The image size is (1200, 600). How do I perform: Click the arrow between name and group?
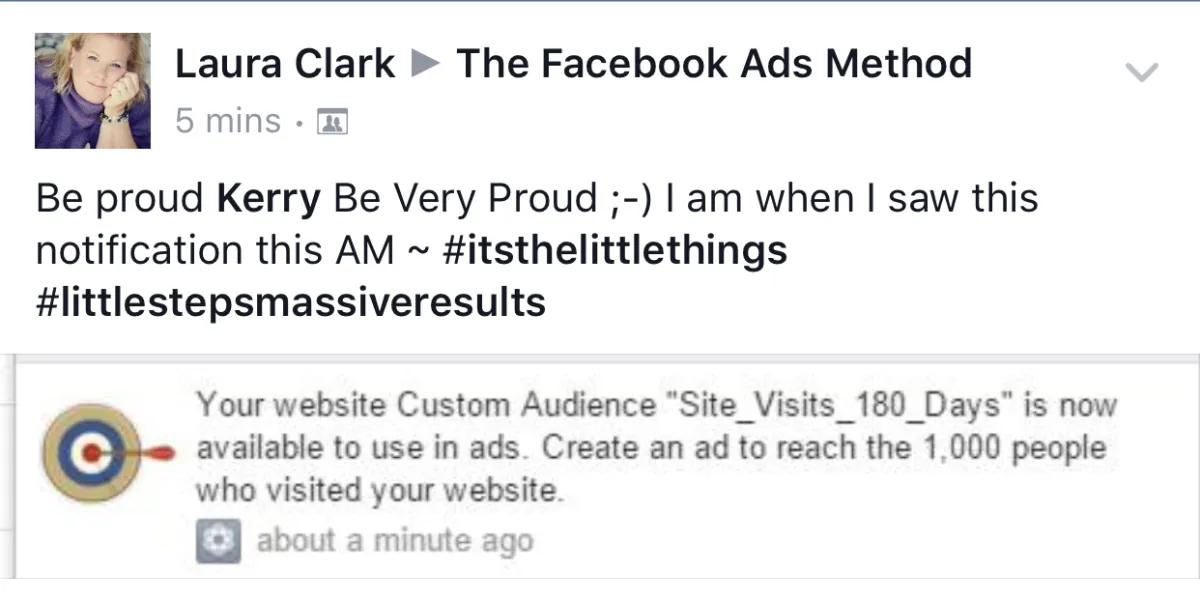click(x=426, y=65)
